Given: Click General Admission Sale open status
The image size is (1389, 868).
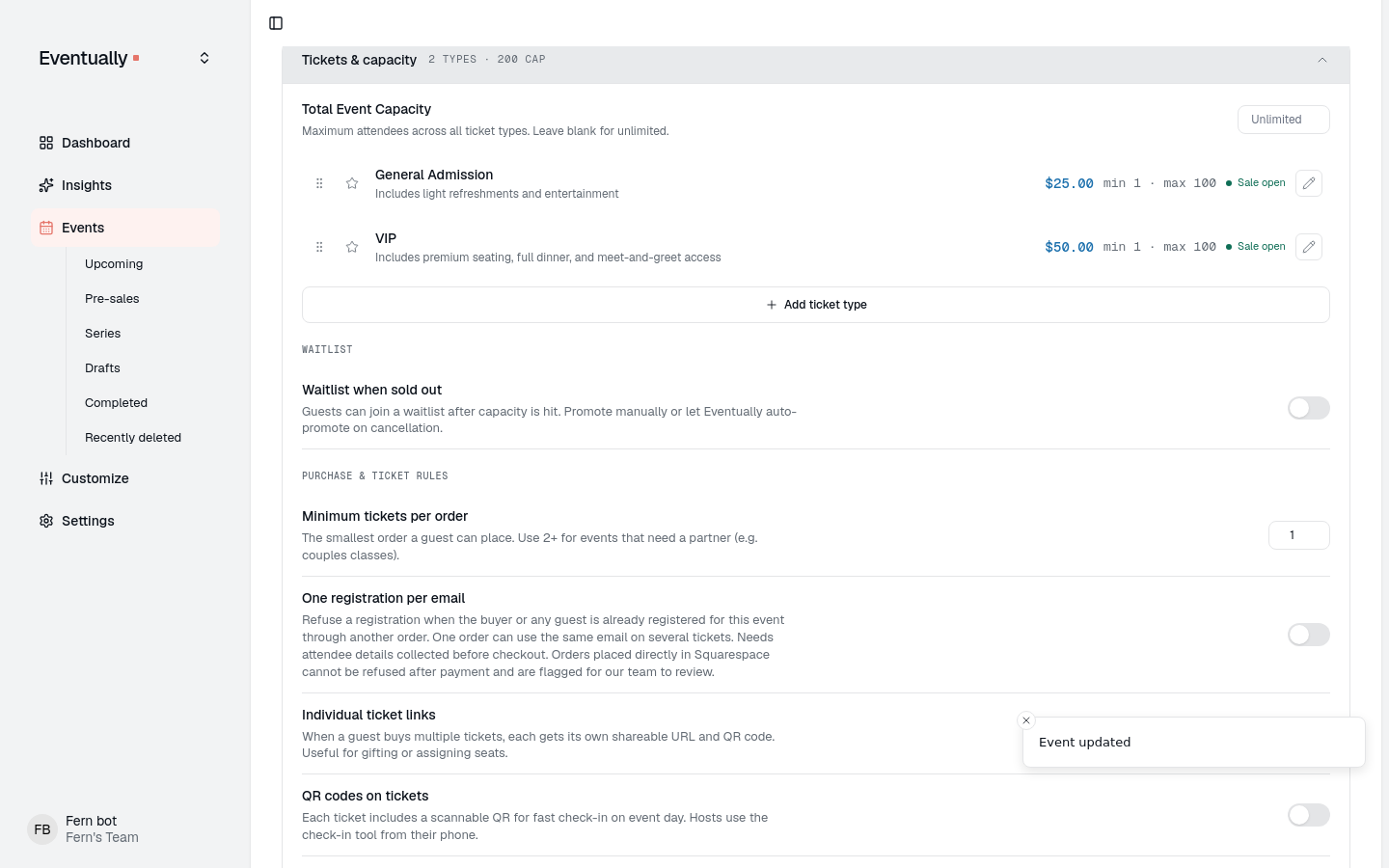Looking at the screenshot, I should click(x=1256, y=183).
